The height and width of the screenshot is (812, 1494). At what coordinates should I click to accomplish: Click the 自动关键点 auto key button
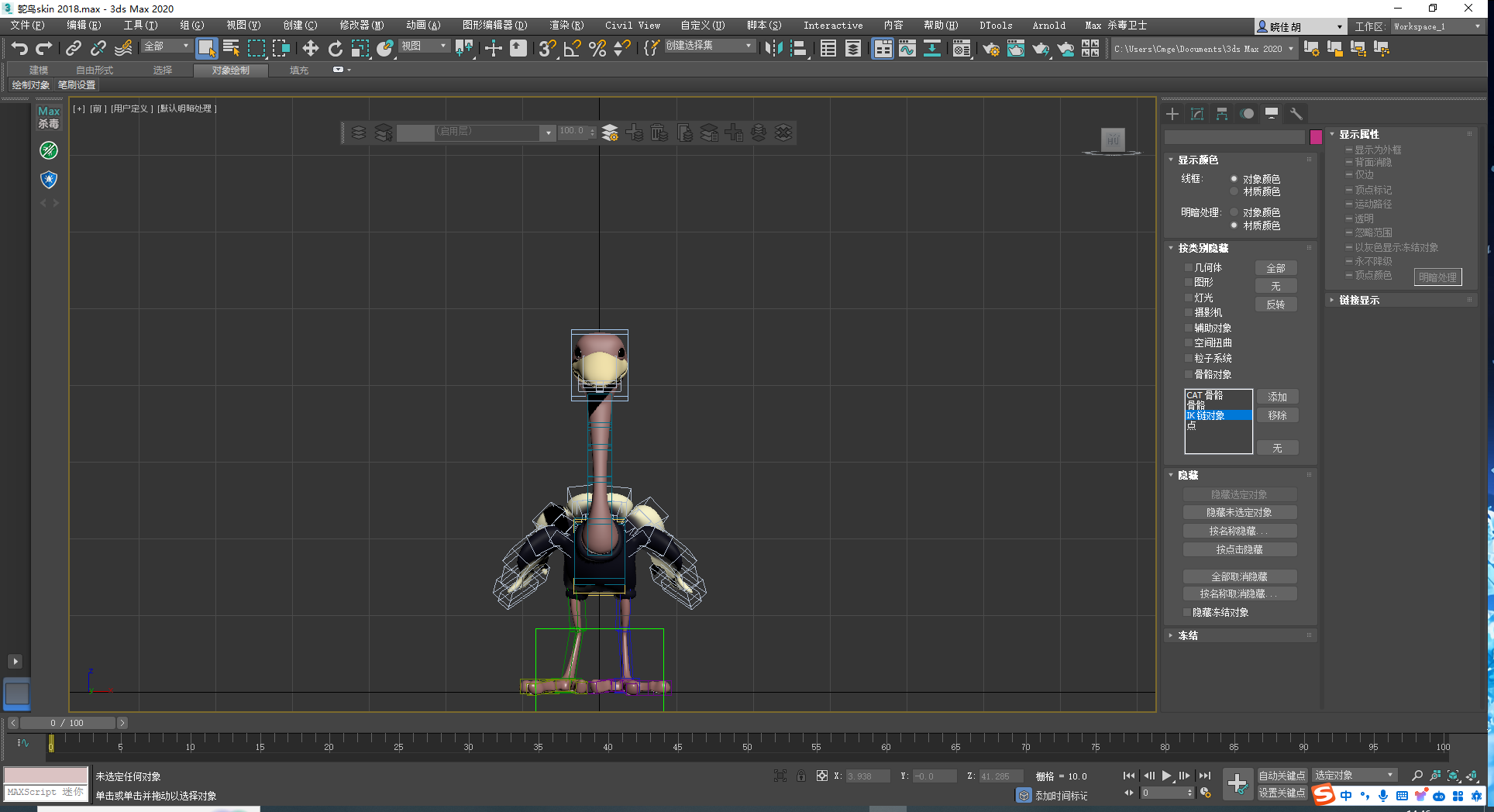click(1282, 776)
